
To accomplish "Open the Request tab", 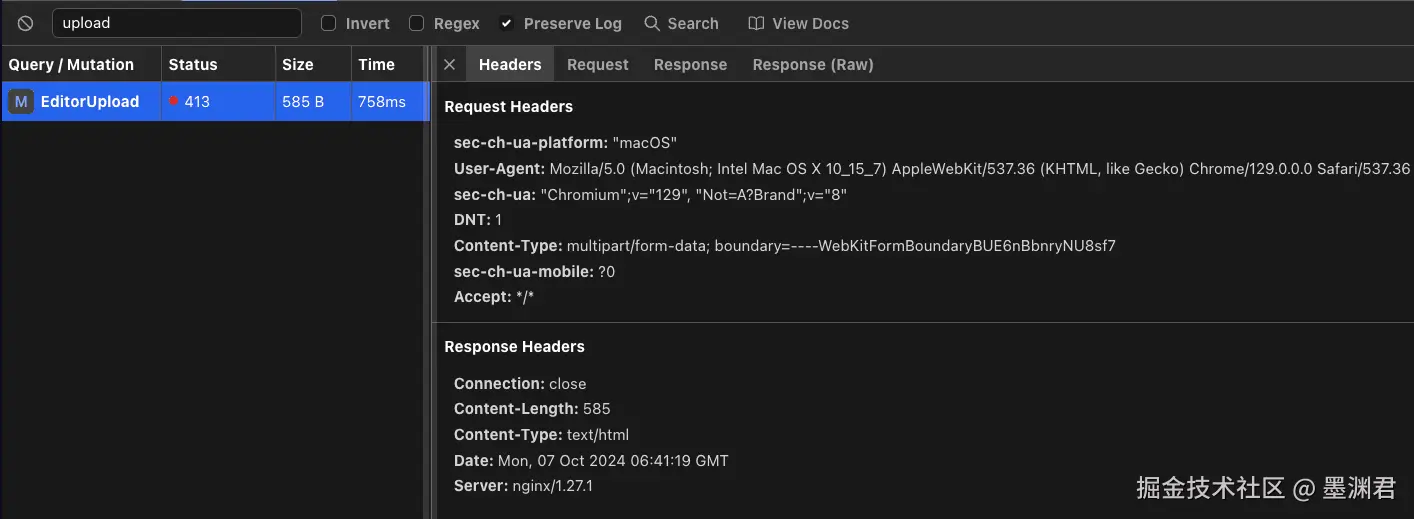I will (x=597, y=64).
